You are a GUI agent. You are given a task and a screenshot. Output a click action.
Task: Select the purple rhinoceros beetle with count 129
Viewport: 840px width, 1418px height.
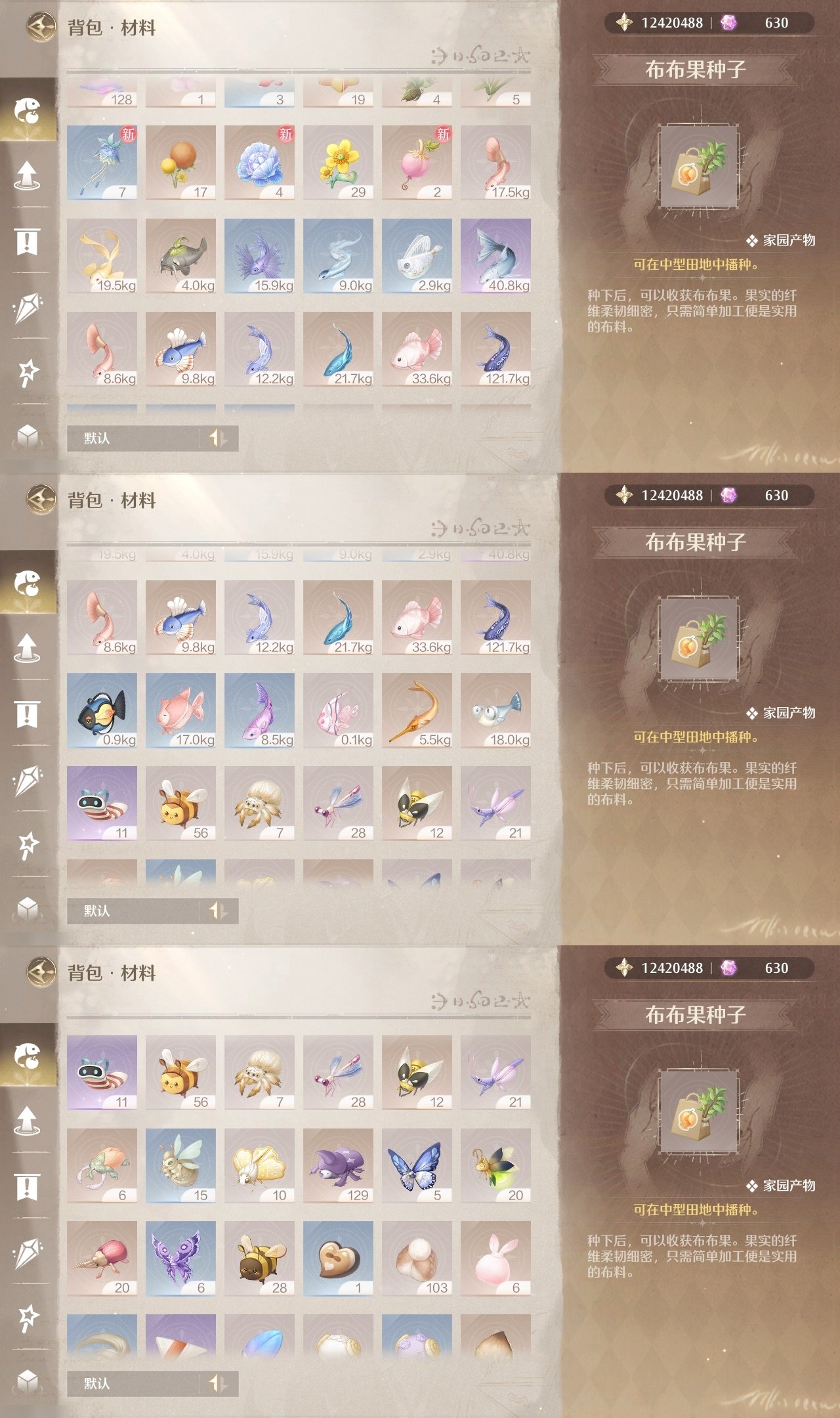pyautogui.click(x=338, y=1166)
